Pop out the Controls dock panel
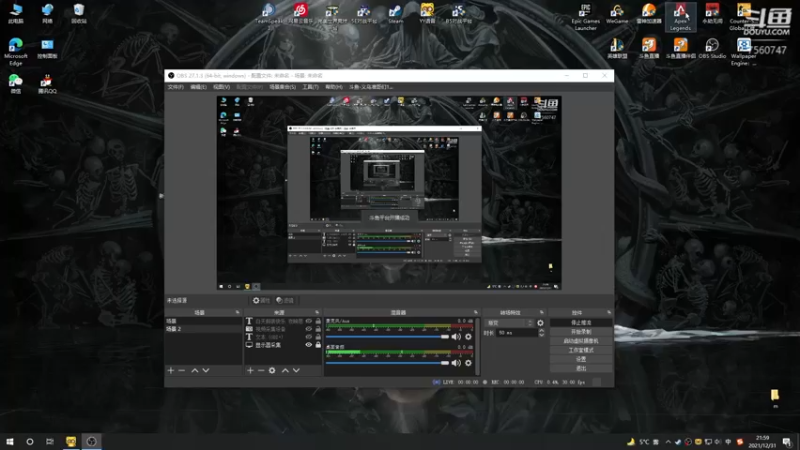The image size is (800, 450). point(609,312)
